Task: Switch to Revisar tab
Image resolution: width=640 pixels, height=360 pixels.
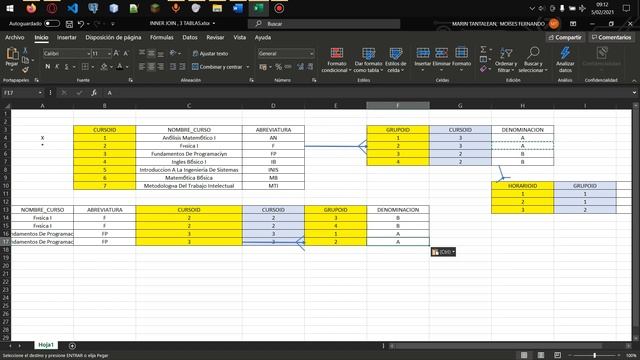Action: 215,37
